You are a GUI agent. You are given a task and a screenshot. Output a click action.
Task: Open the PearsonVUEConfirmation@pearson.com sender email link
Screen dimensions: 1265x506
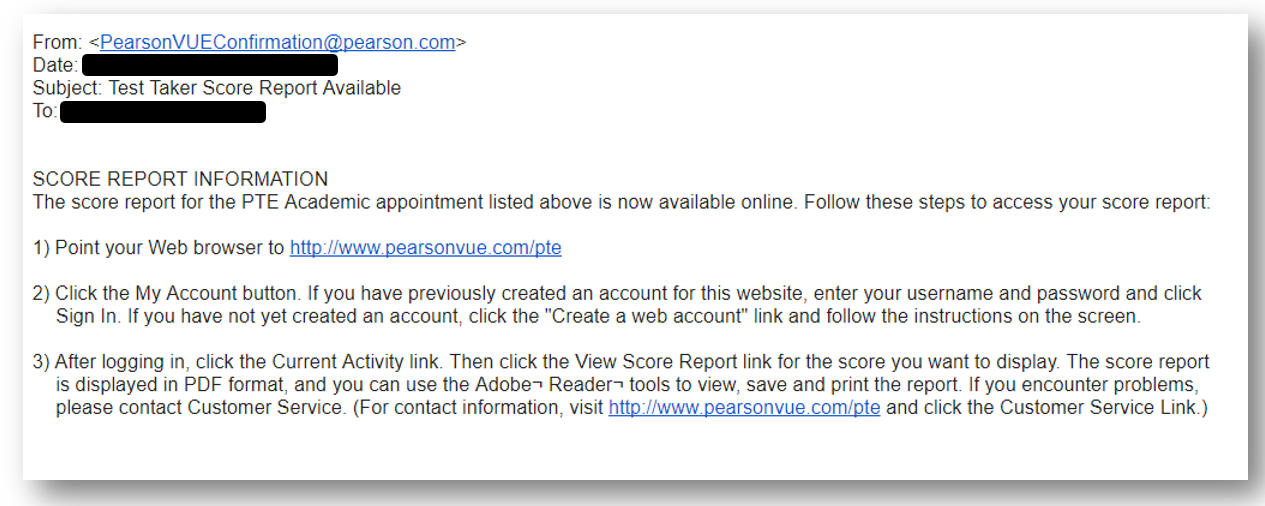pyautogui.click(x=277, y=42)
